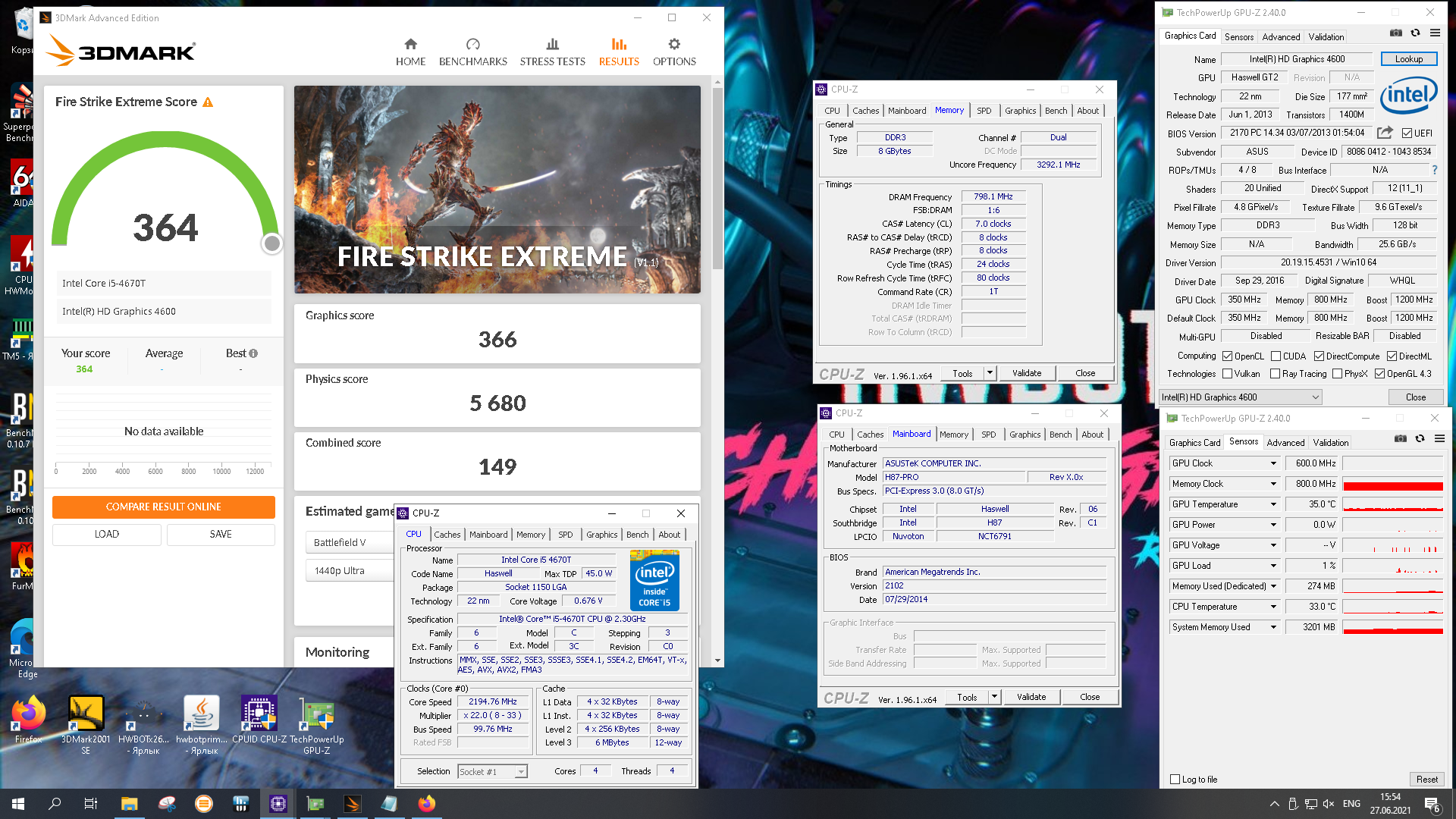Click the score warning triangle icon
Screen dimensions: 1456x819
coord(208,102)
